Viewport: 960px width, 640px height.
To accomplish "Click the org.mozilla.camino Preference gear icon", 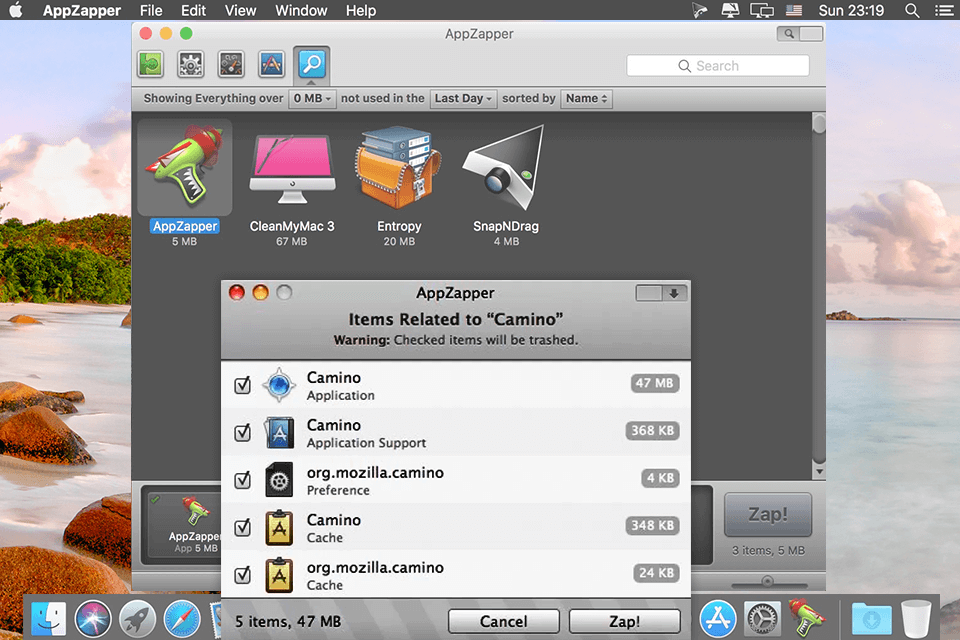I will coord(279,480).
